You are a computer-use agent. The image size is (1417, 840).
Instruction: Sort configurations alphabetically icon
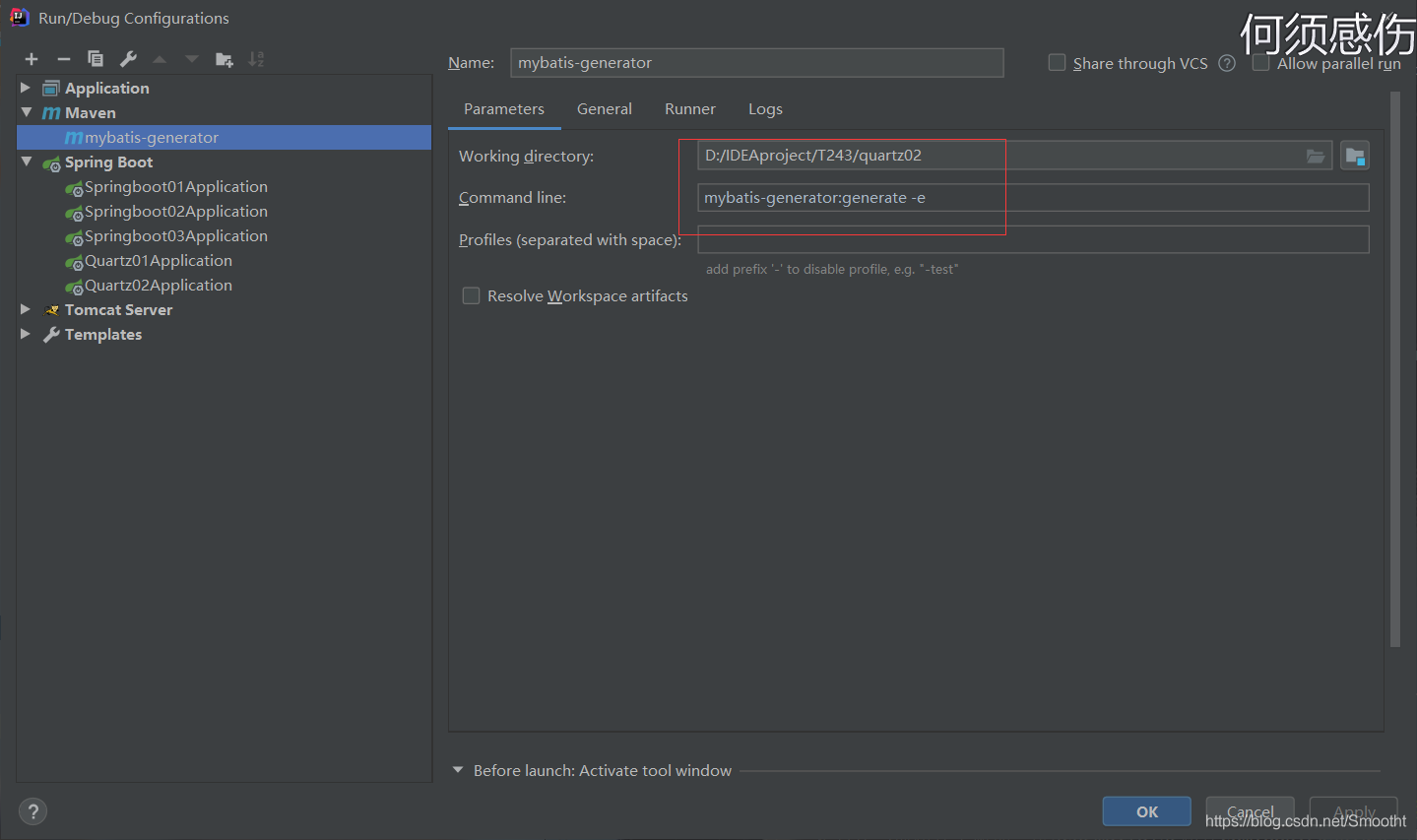coord(256,59)
